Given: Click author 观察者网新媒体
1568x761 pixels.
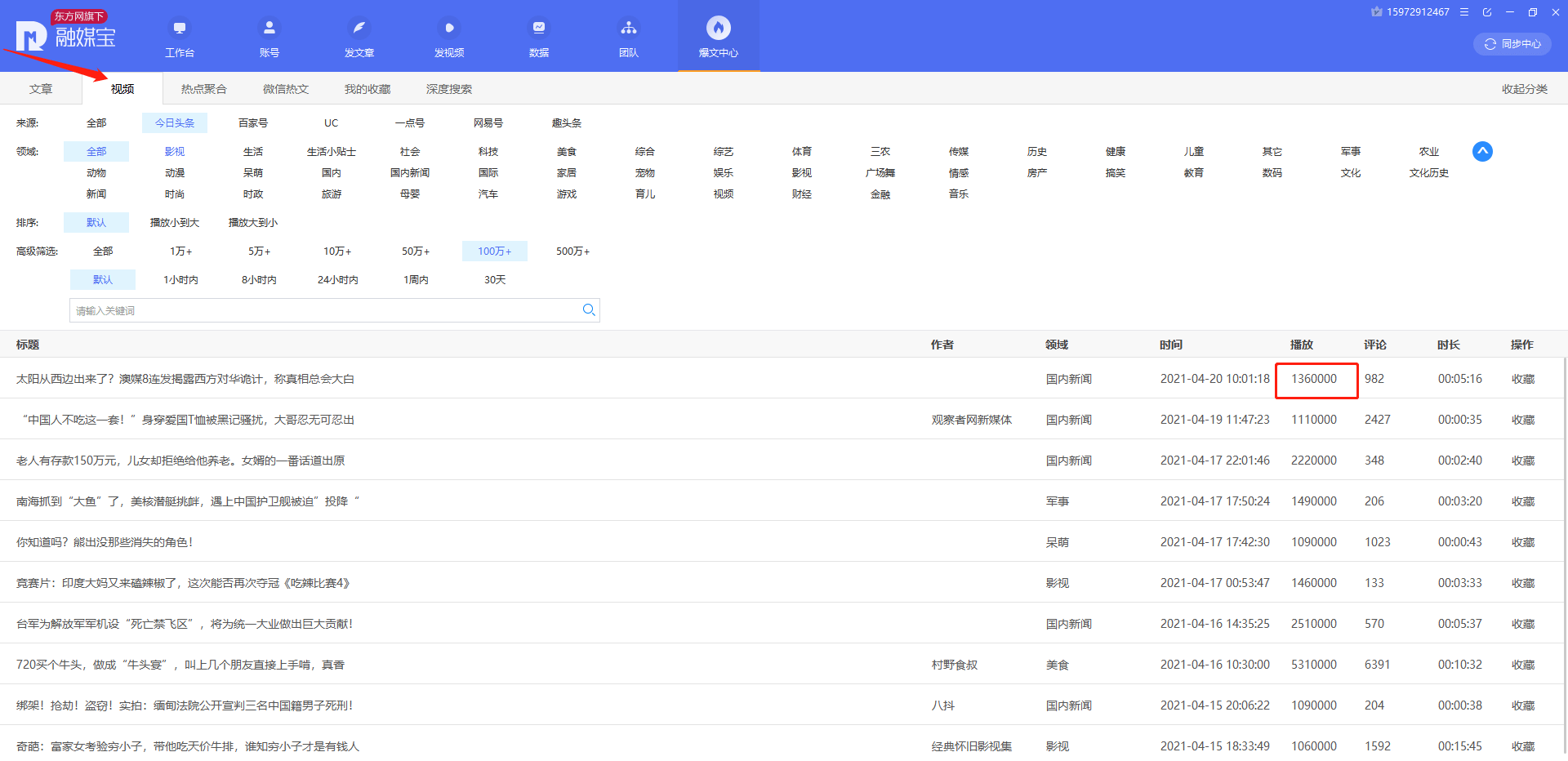Looking at the screenshot, I should pyautogui.click(x=972, y=420).
